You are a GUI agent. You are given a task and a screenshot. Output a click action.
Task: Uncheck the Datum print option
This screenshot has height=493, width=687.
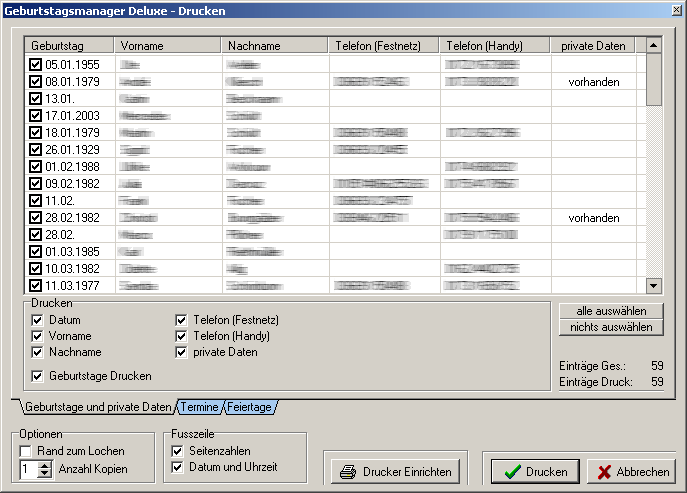coord(38,320)
